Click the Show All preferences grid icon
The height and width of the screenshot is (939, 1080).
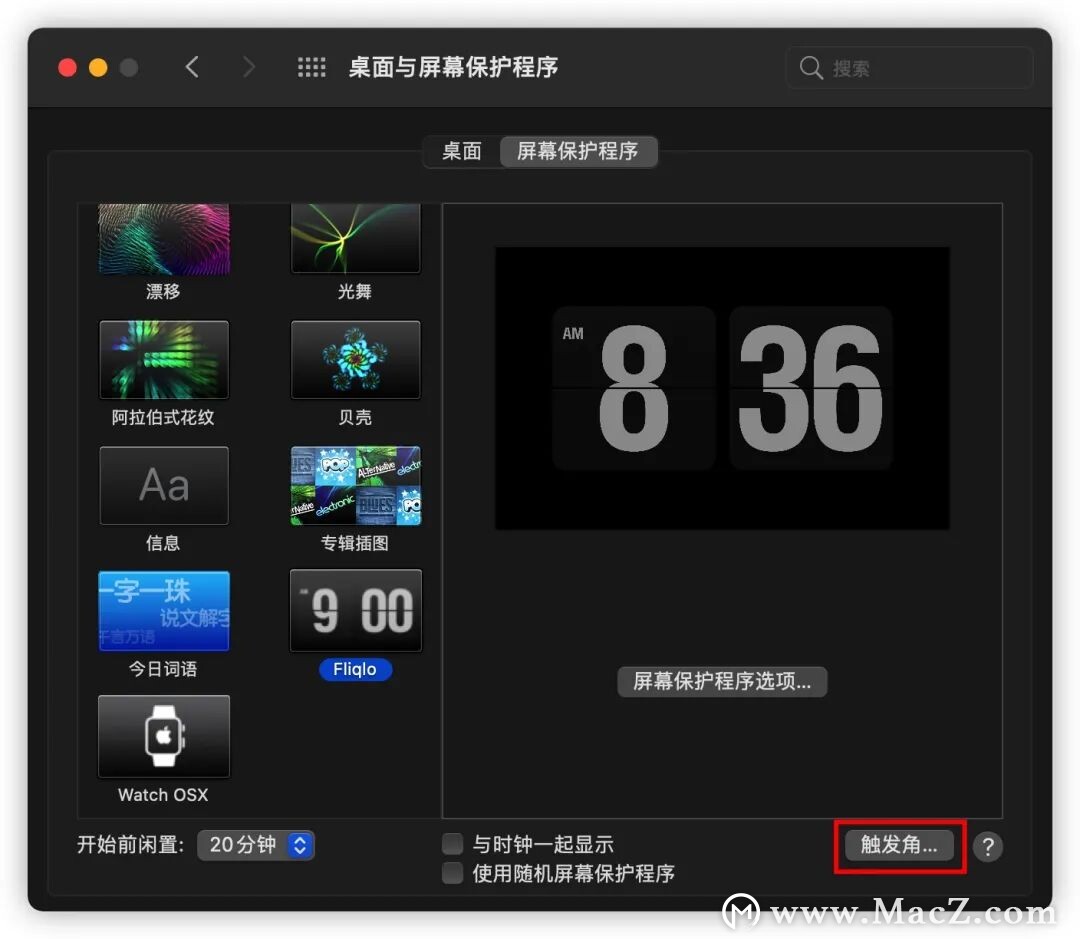311,67
